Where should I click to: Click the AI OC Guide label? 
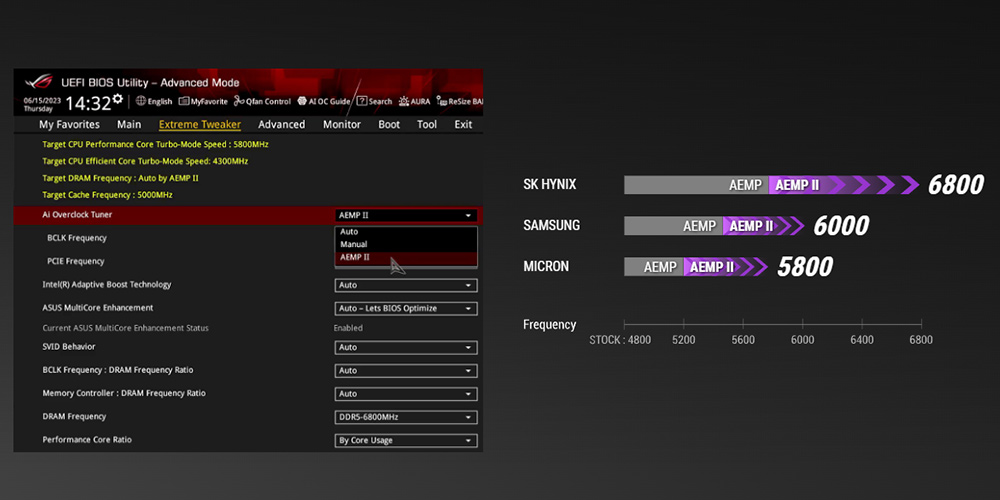329,101
